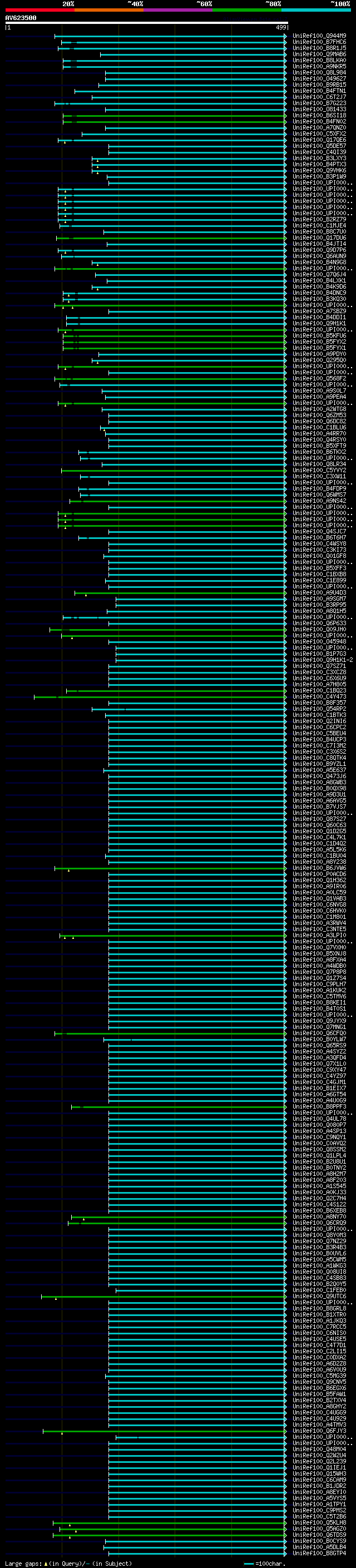Image resolution: width=356 pixels, height=1568 pixels.
Task: Select the UniRef100_O49627 label
Action: coord(319,78)
